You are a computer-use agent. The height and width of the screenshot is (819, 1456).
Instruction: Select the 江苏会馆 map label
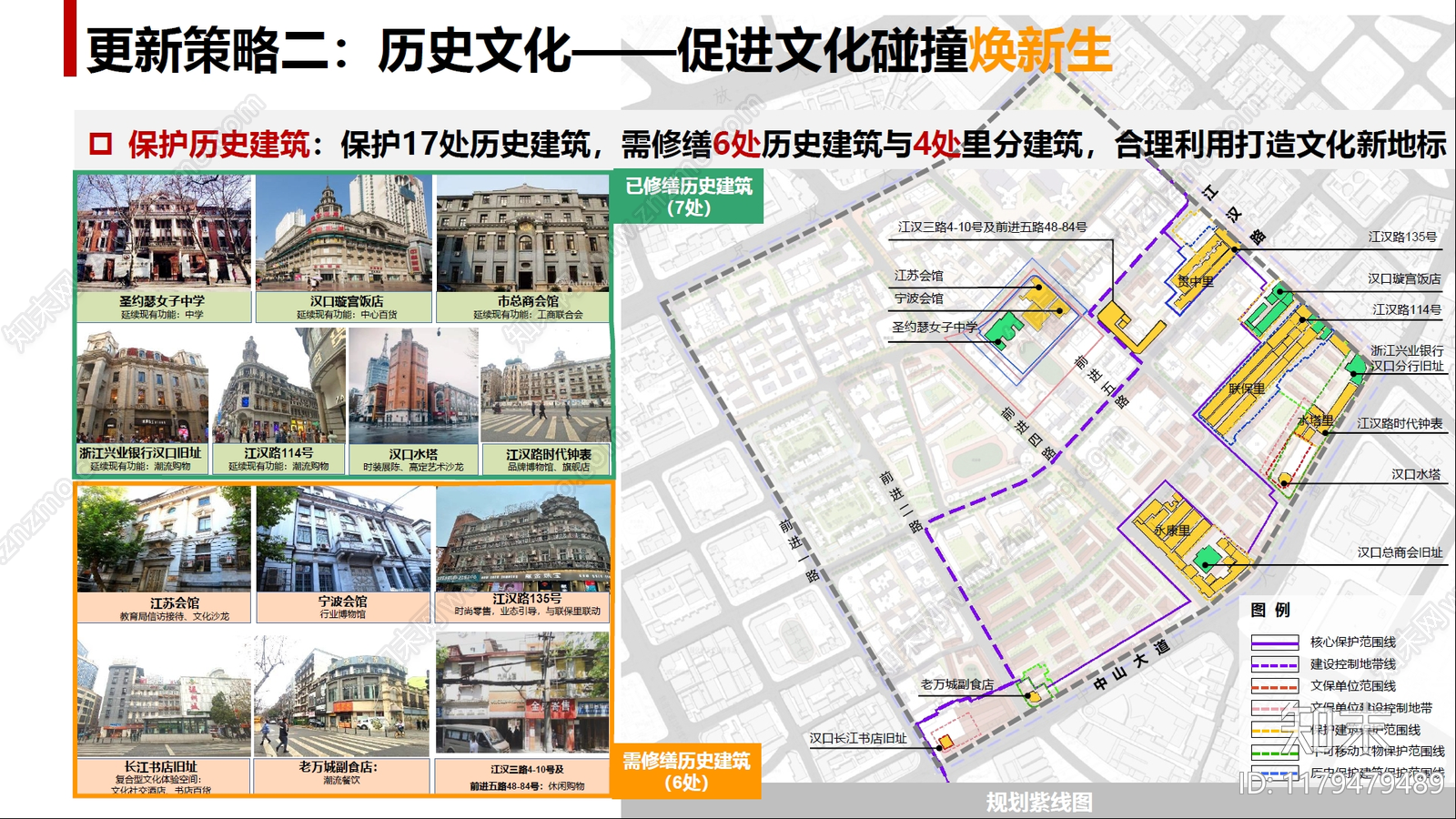point(918,276)
